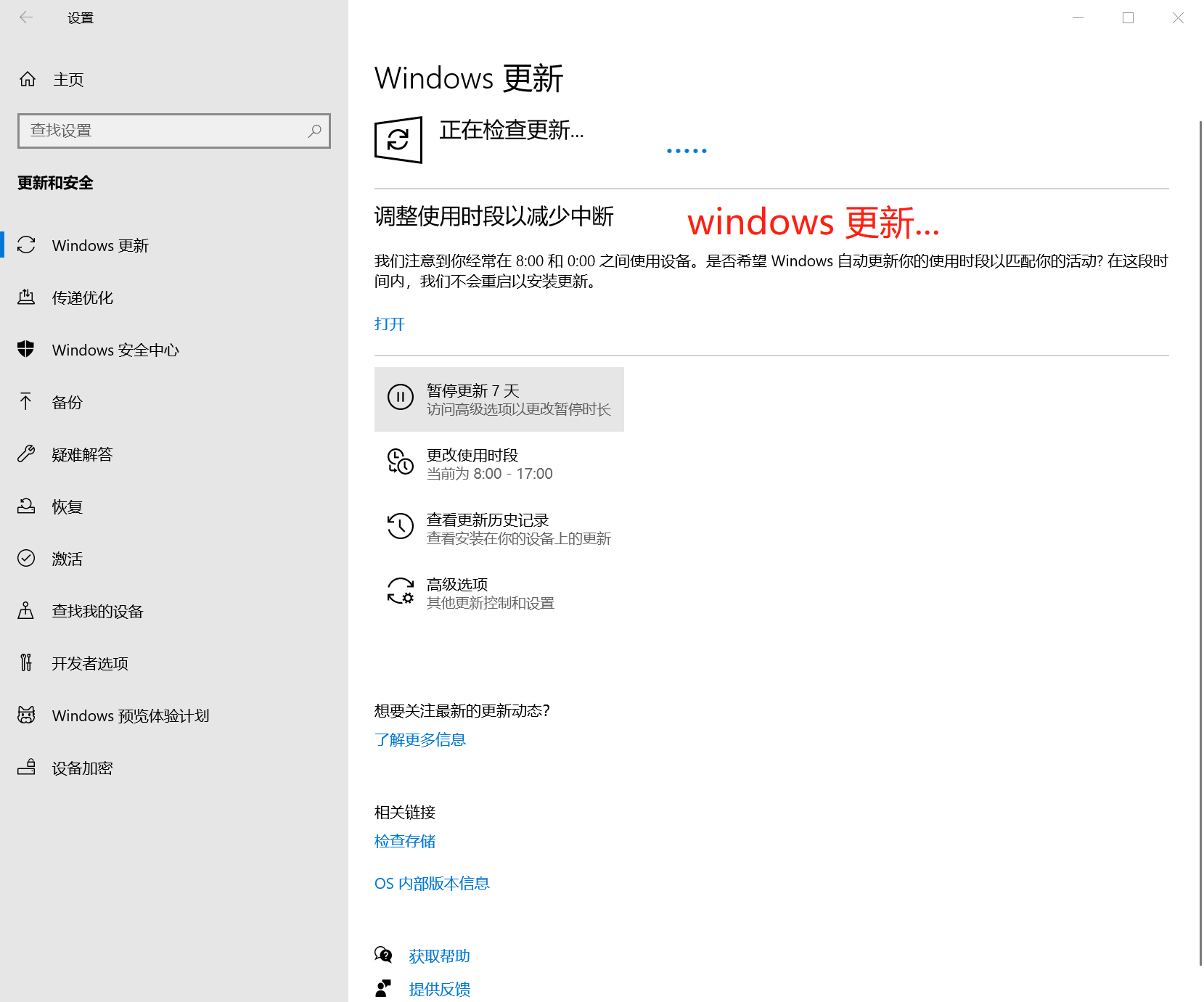Click the search magnifier icon
Viewport: 1204px width, 1002px height.
[314, 131]
